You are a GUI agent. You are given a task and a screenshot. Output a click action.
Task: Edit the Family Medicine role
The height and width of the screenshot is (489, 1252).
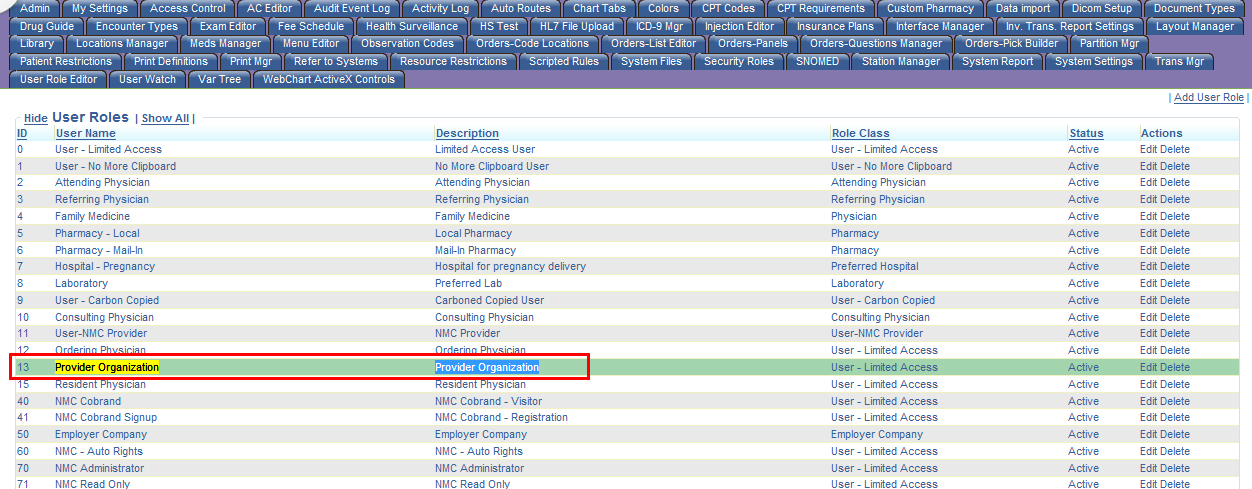1148,216
